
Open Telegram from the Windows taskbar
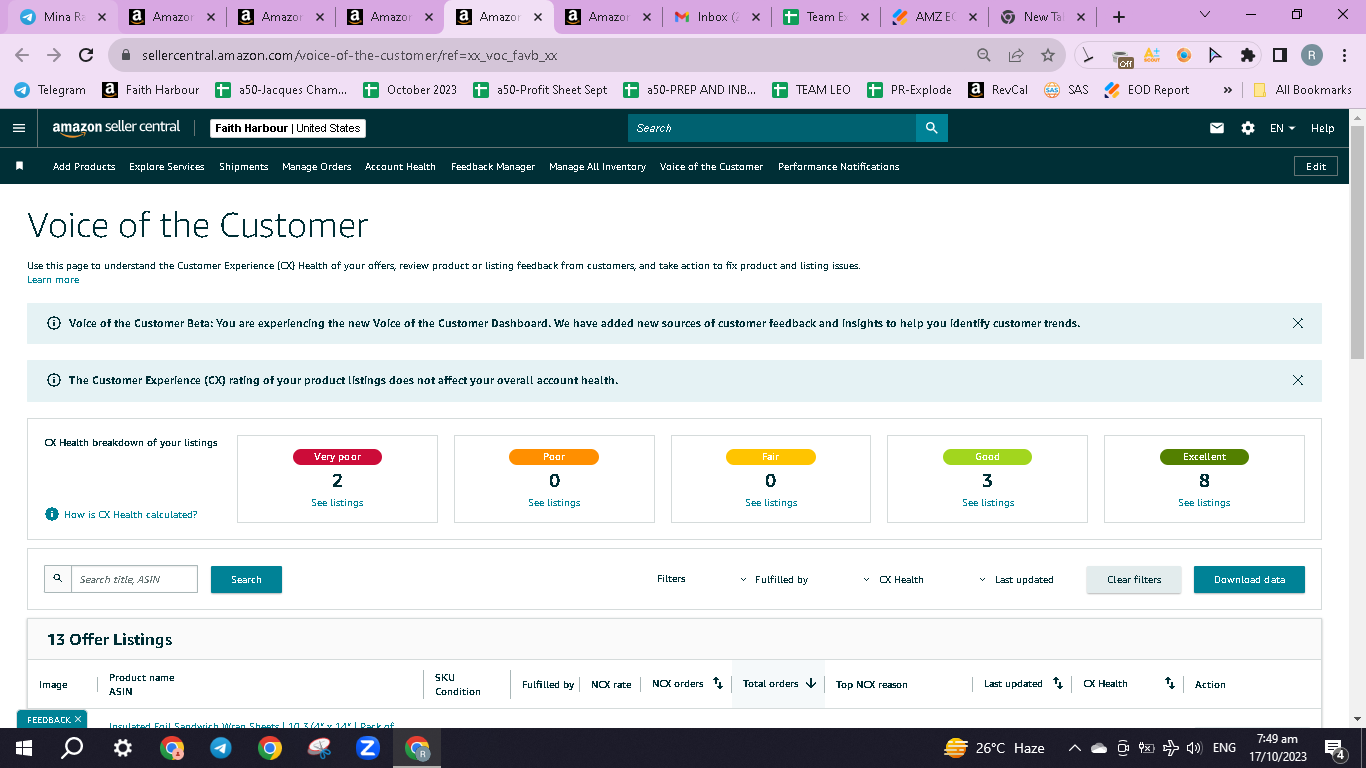[221, 748]
